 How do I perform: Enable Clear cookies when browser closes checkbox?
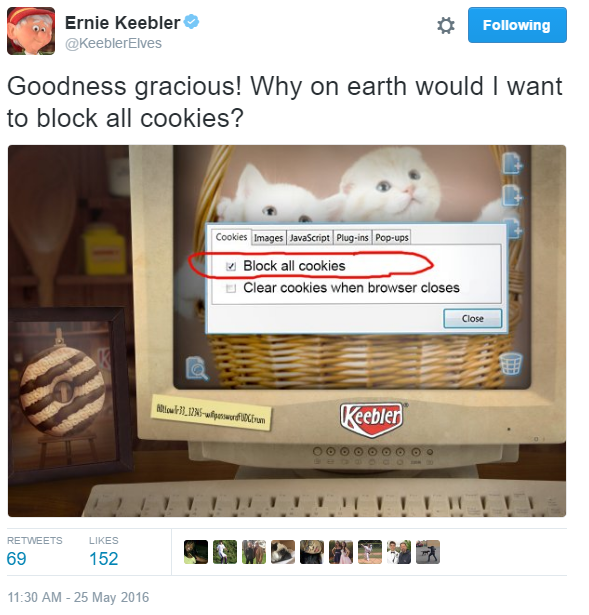pyautogui.click(x=231, y=288)
